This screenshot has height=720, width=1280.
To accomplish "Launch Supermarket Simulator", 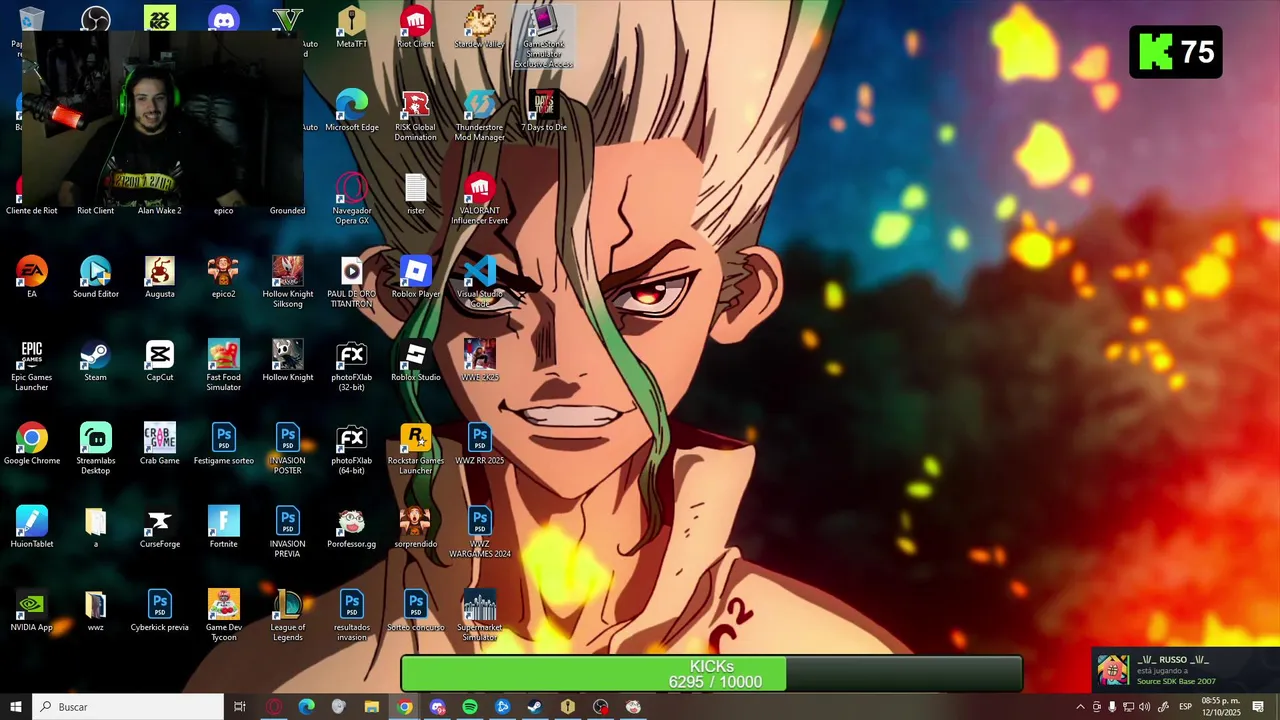I will point(480,616).
